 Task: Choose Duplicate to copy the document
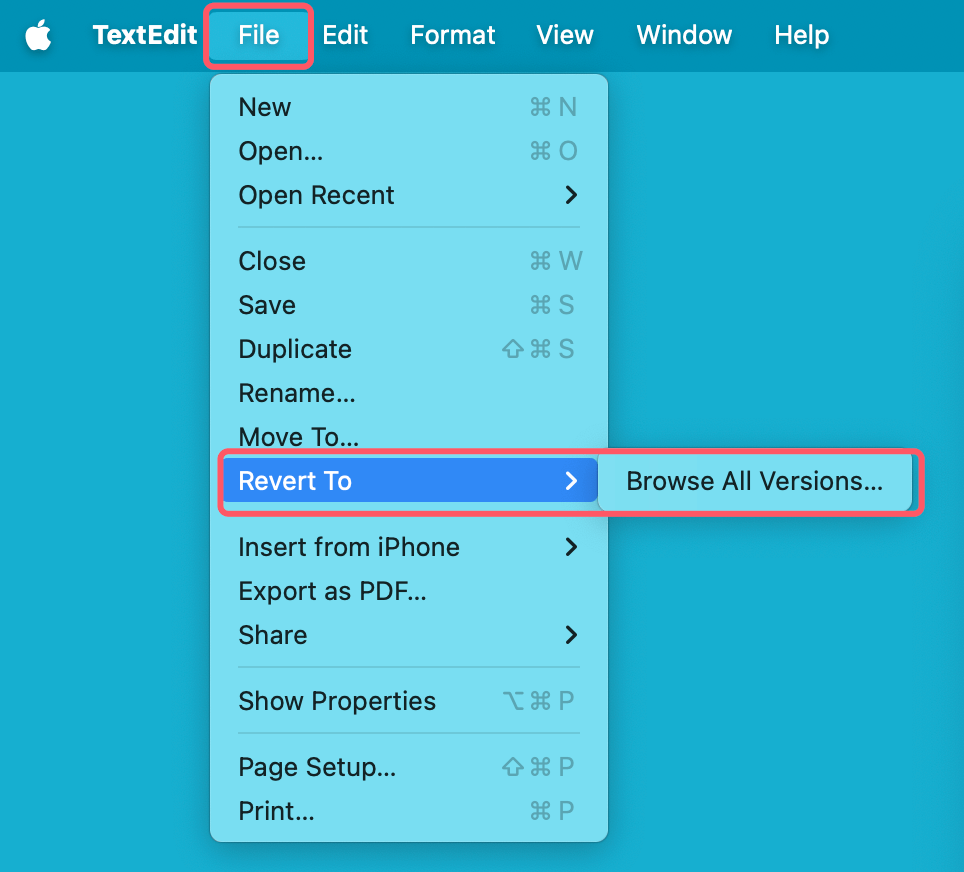pos(295,349)
